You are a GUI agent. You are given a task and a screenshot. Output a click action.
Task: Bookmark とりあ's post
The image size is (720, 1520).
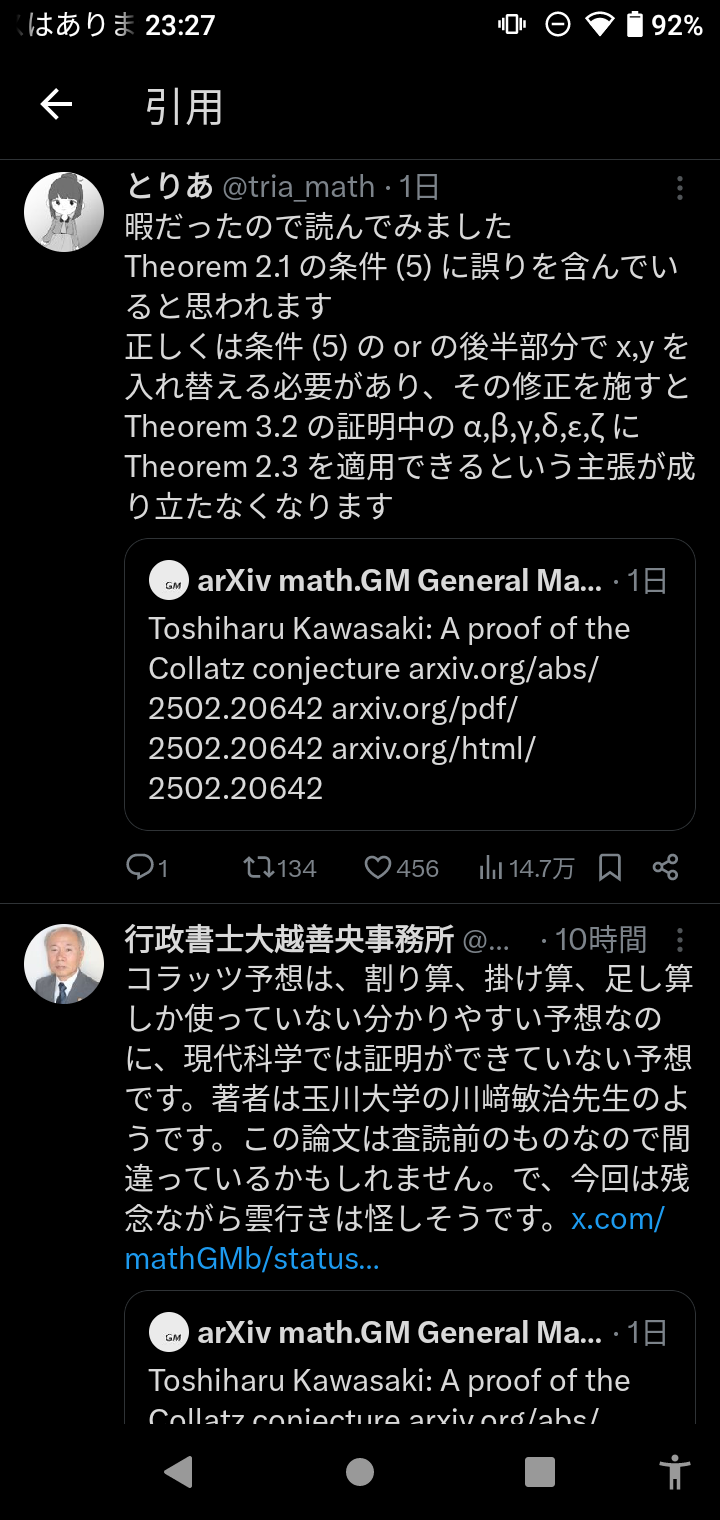tap(610, 867)
